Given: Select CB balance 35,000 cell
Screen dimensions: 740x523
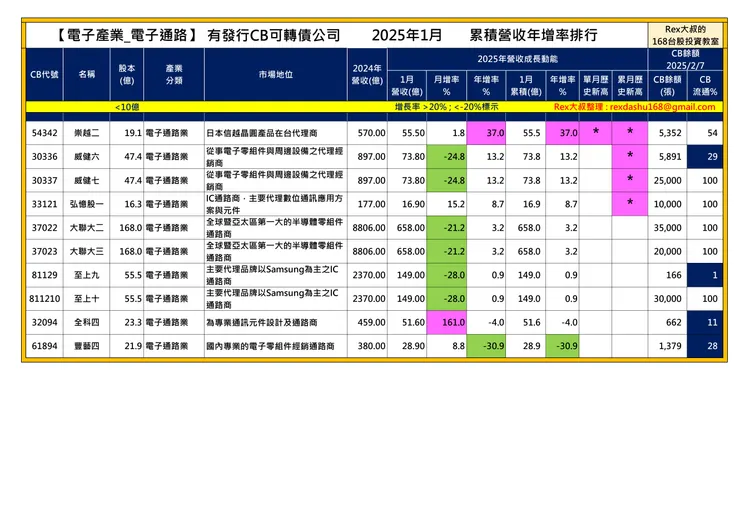Looking at the screenshot, I should [x=667, y=228].
